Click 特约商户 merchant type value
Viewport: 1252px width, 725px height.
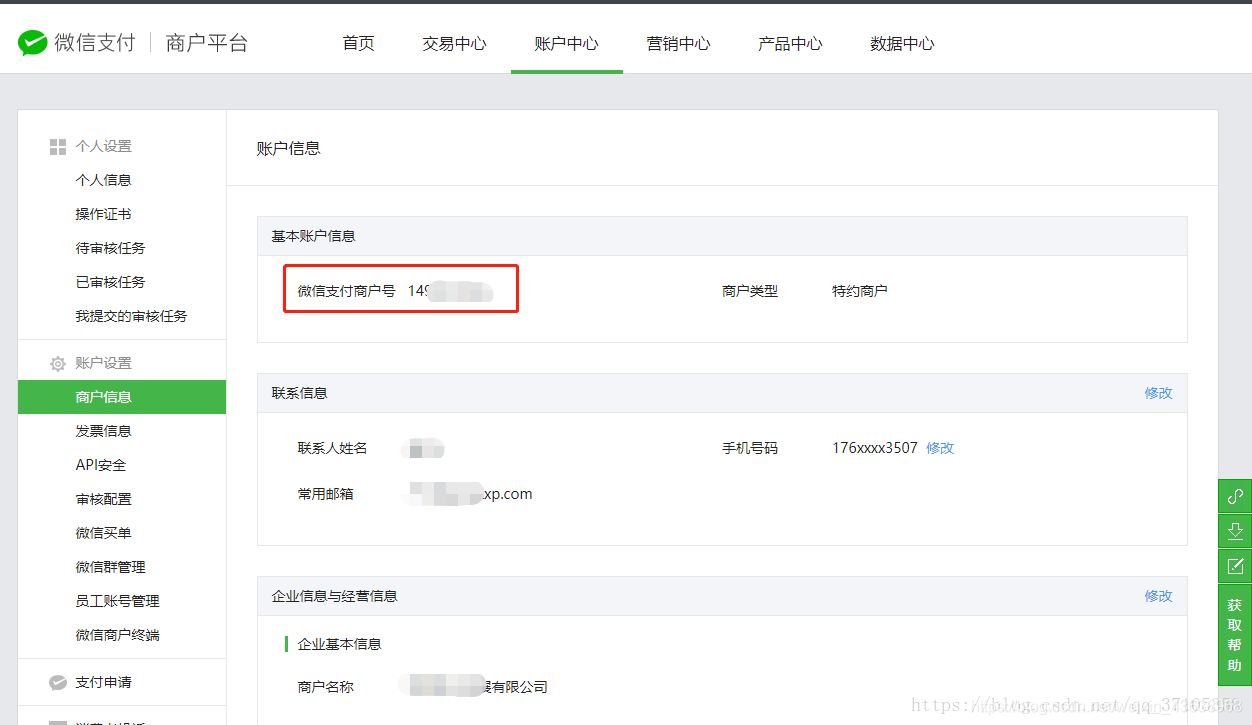coord(860,291)
